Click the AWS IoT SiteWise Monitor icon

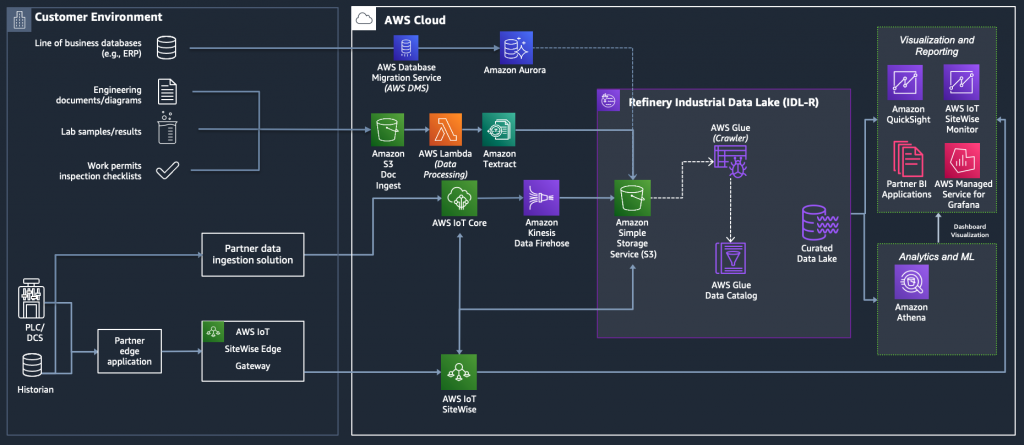click(961, 81)
